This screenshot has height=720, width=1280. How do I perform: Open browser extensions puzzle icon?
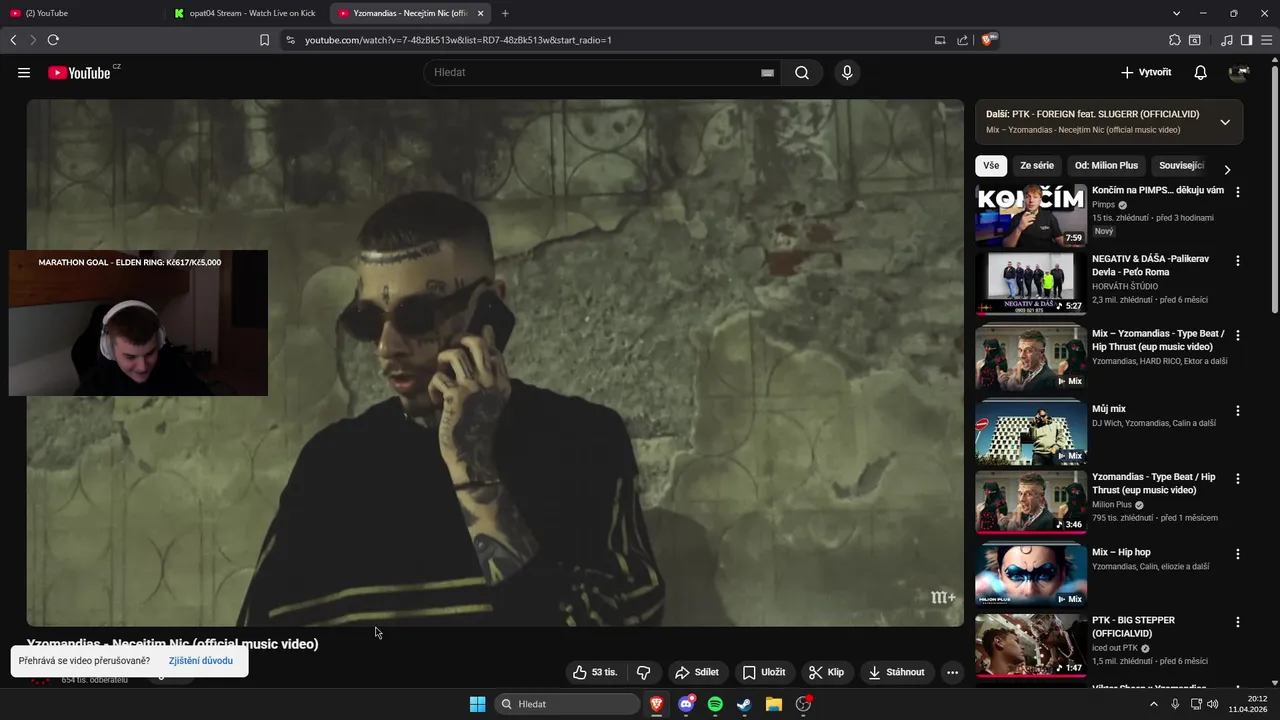(1175, 40)
